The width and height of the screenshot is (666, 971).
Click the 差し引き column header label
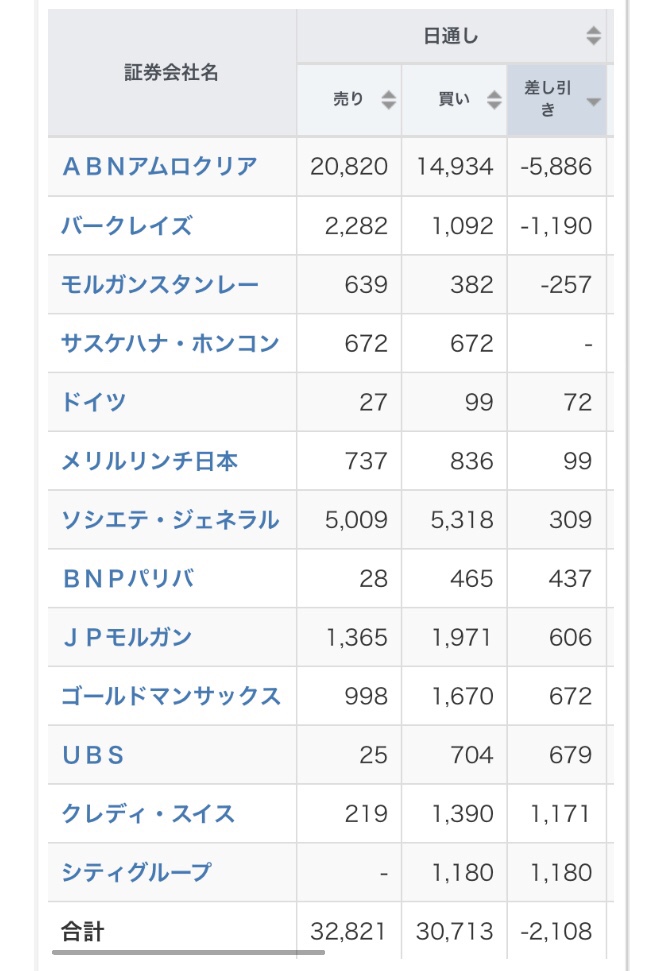[548, 99]
